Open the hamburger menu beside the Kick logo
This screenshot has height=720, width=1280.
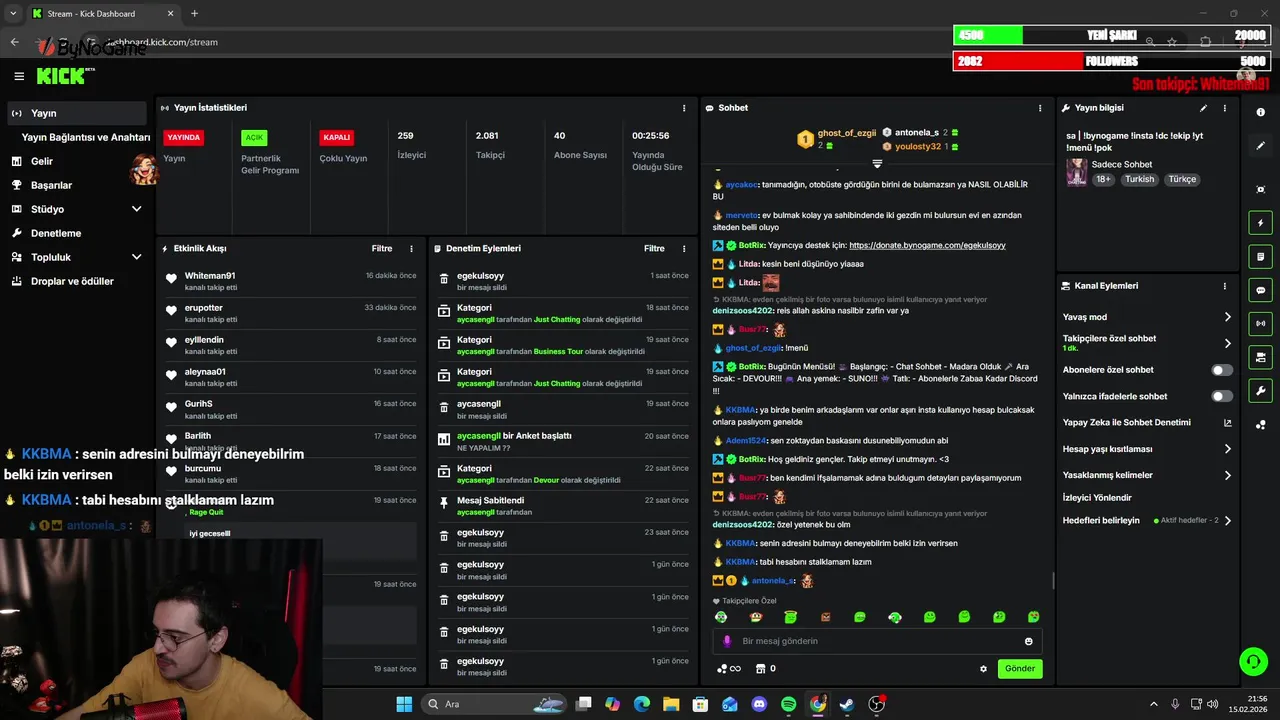[x=19, y=76]
